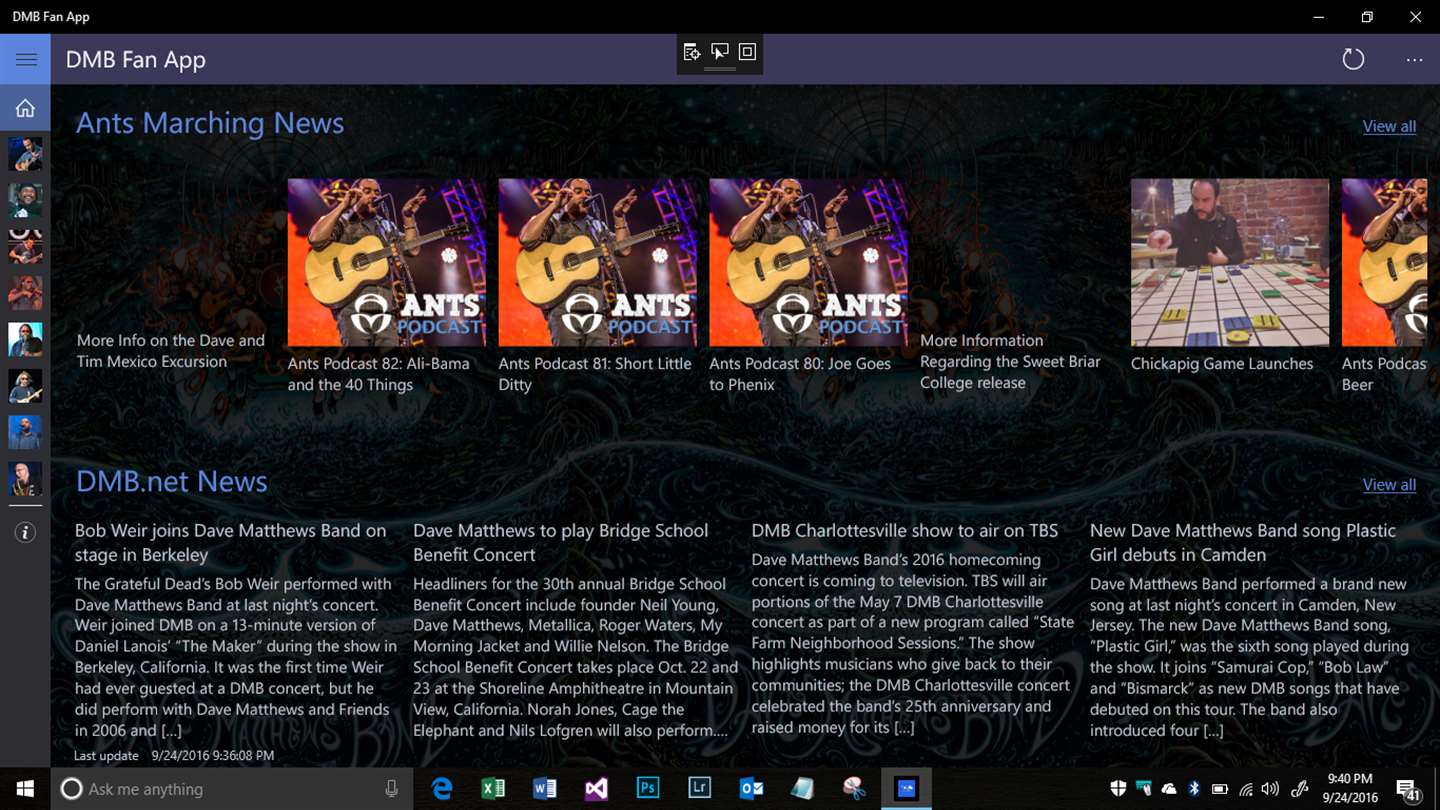This screenshot has height=810, width=1440.
Task: Click 'Ants Podcast 81: Short Little Ditty' title
Action: click(595, 374)
